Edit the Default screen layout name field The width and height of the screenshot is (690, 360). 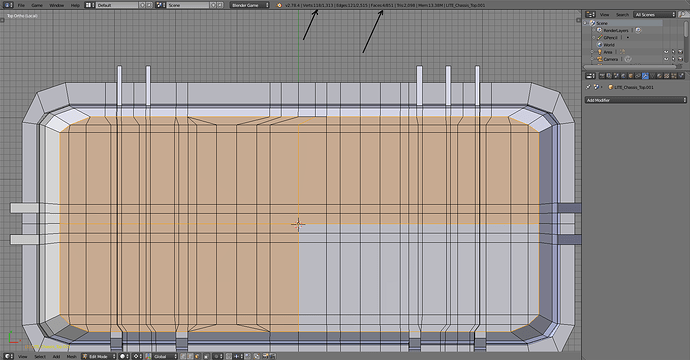coord(117,5)
